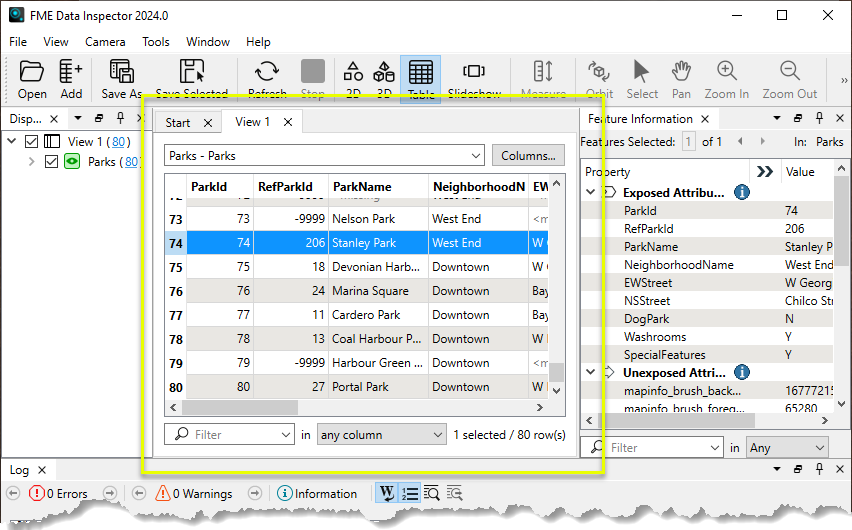Click the Columns... button

528,156
